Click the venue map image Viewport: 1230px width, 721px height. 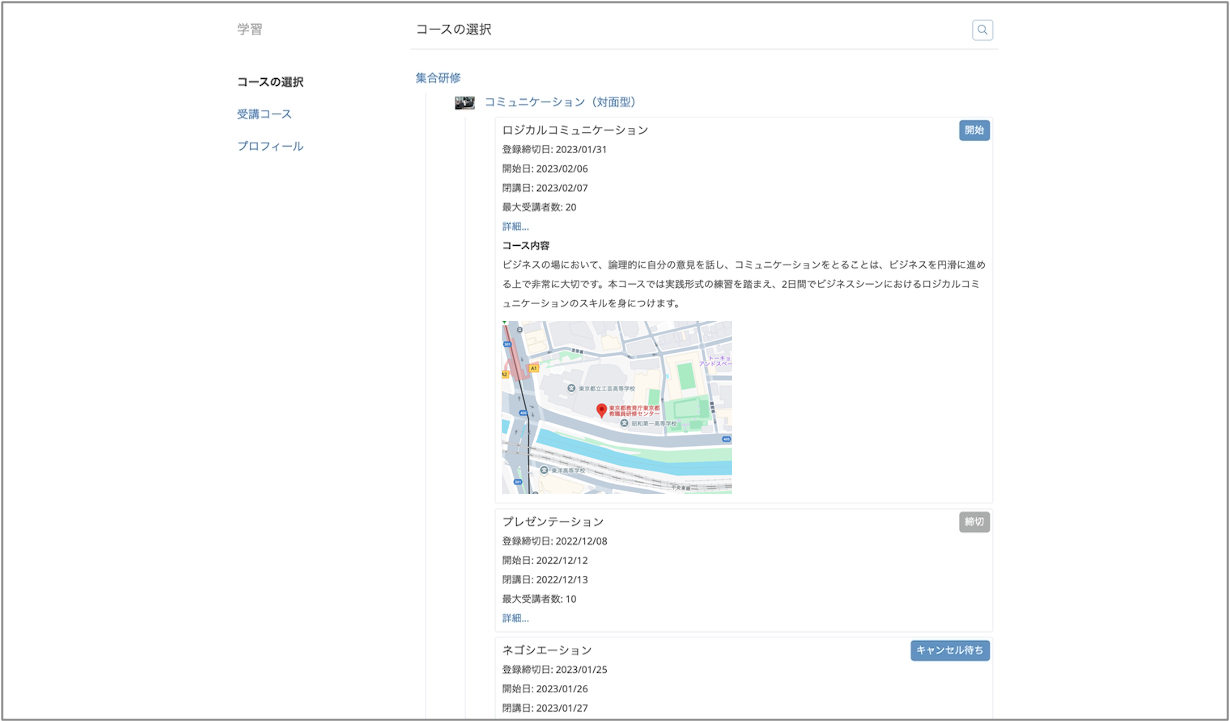[617, 407]
